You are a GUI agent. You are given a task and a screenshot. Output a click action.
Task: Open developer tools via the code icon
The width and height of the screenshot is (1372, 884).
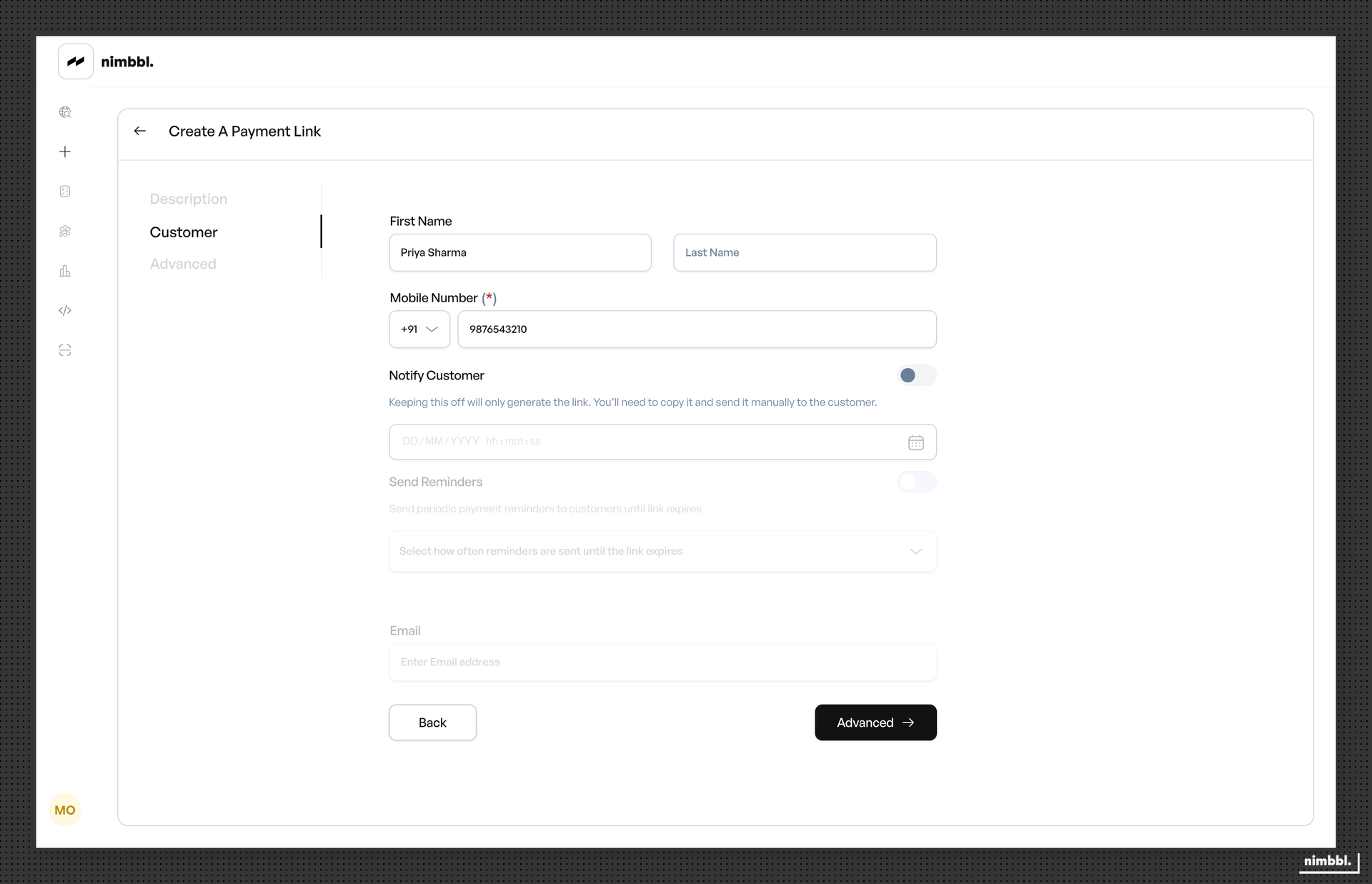65,310
